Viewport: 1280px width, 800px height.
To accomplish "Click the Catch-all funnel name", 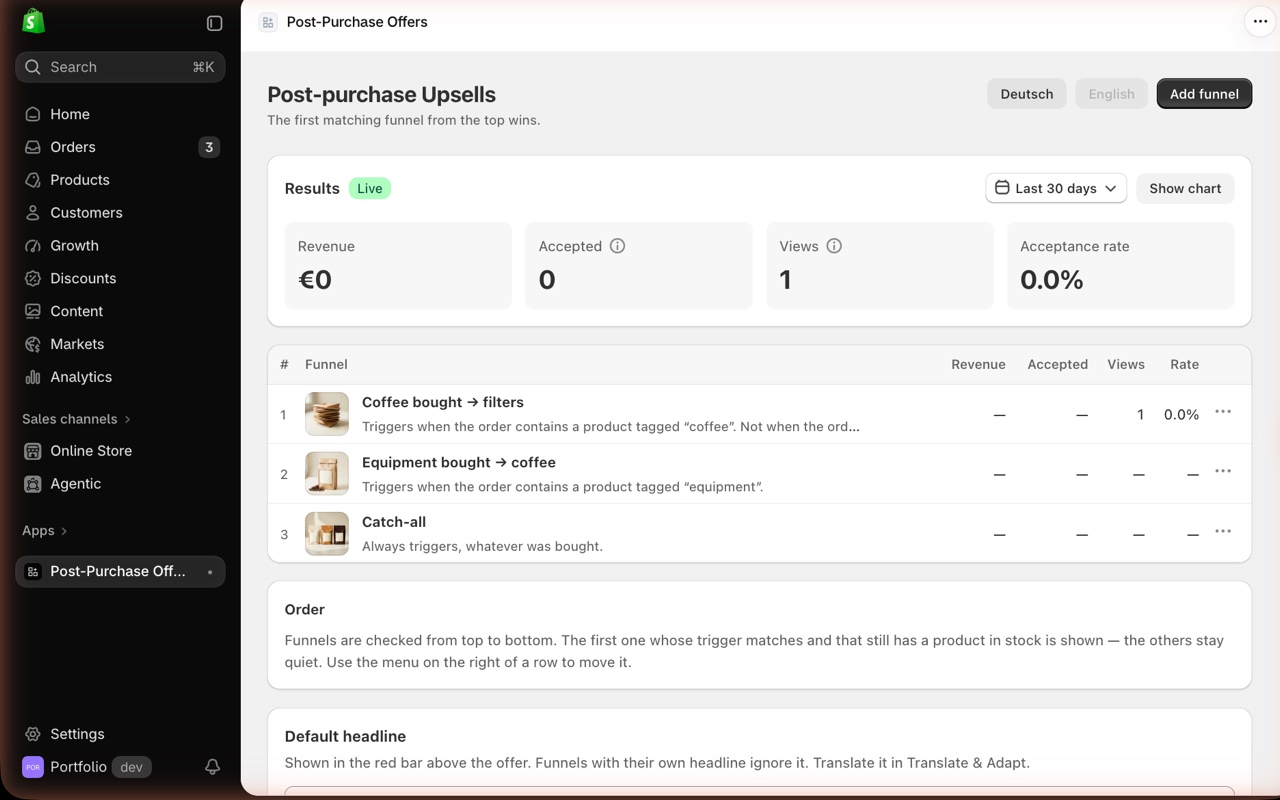I will point(394,522).
